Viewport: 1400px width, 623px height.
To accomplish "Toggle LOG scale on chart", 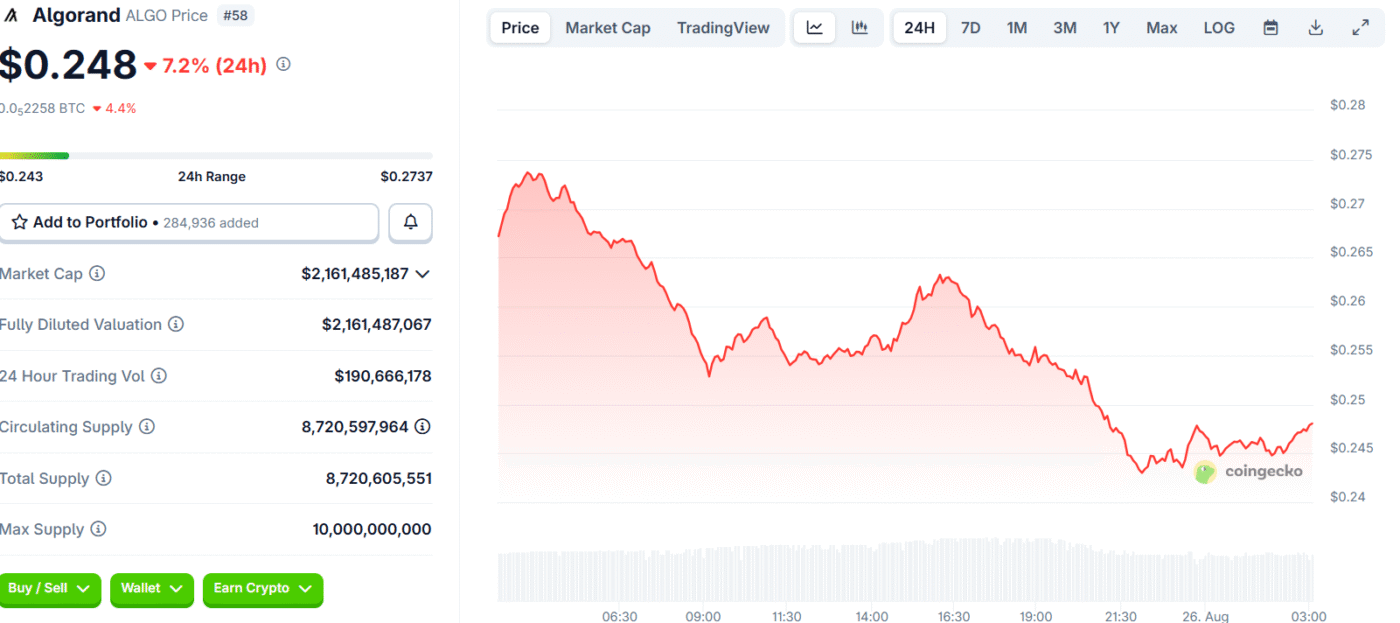I will [x=1219, y=28].
